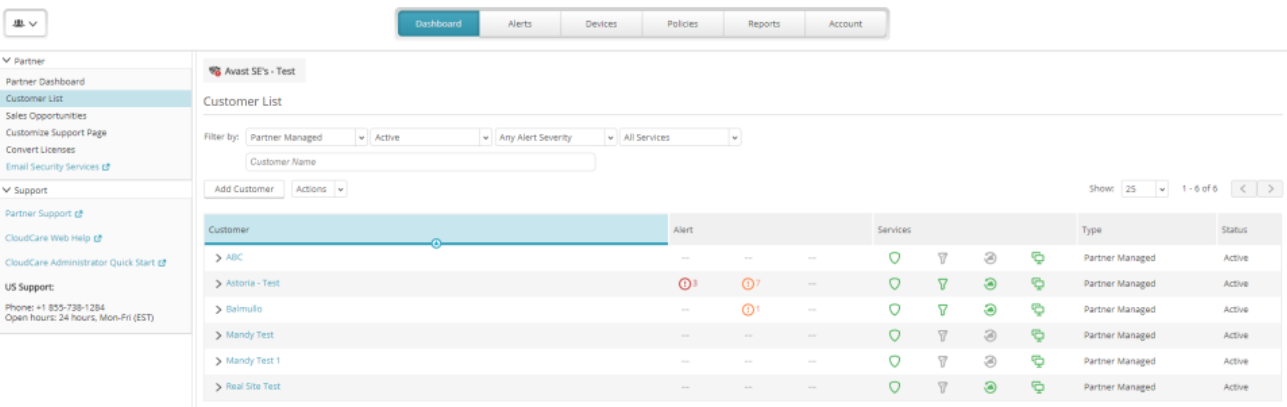Click the remote control monitors icon for ABC
Viewport: 1287px width, 407px height.
(1038, 258)
